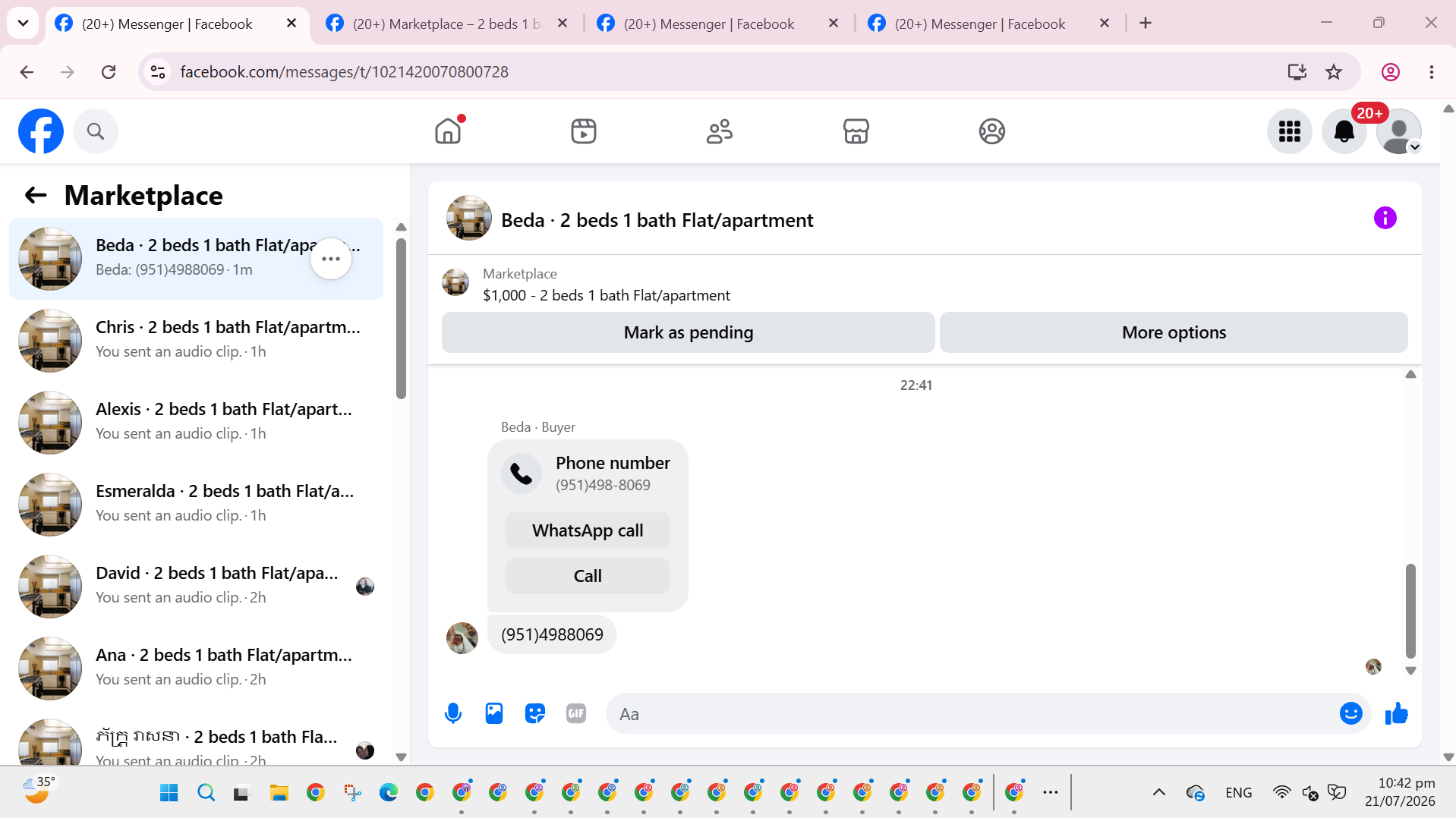Click the back arrow beside Marketplace heading

(x=36, y=195)
